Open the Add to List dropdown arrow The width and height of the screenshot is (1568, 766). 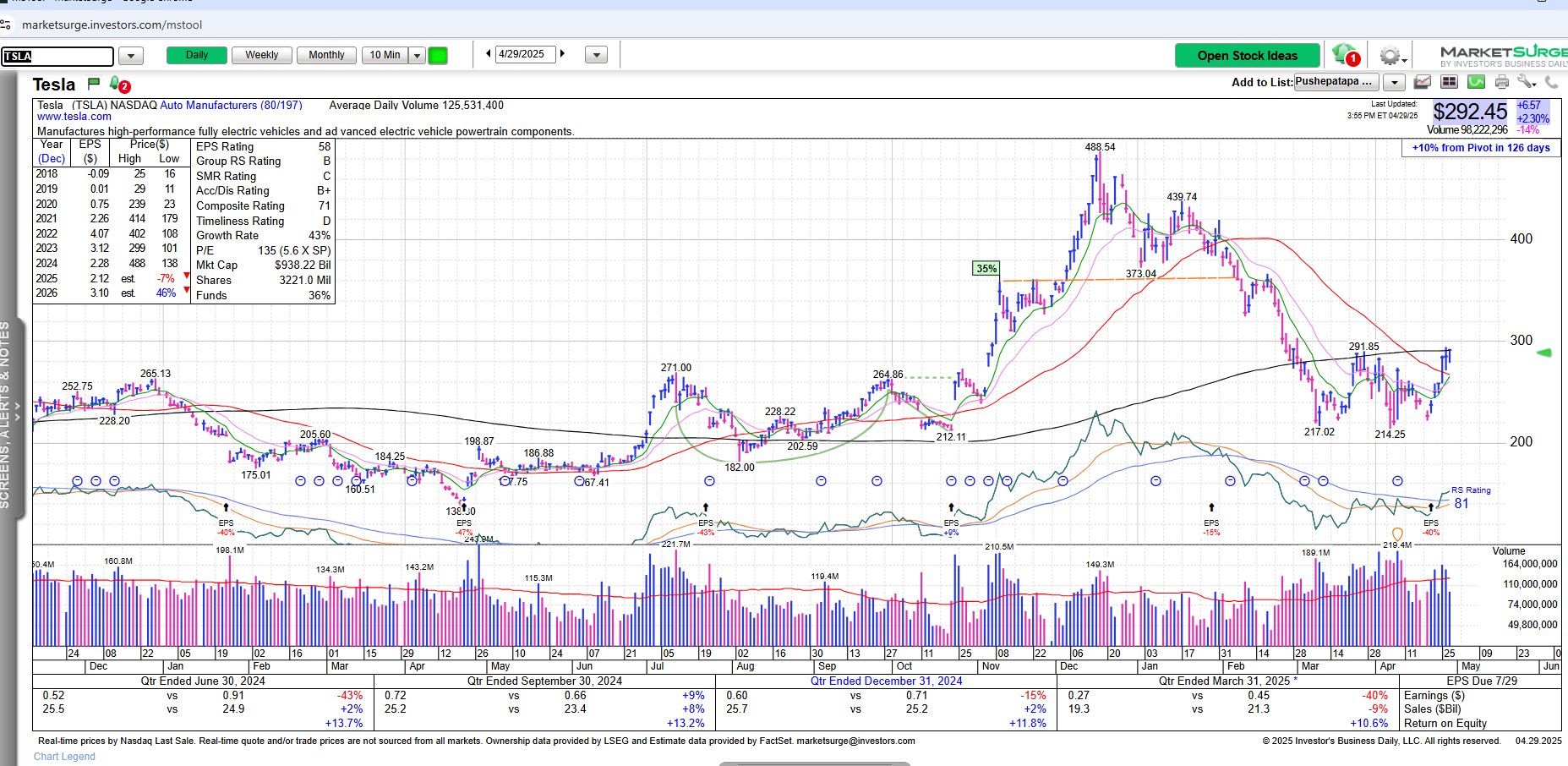point(1394,82)
